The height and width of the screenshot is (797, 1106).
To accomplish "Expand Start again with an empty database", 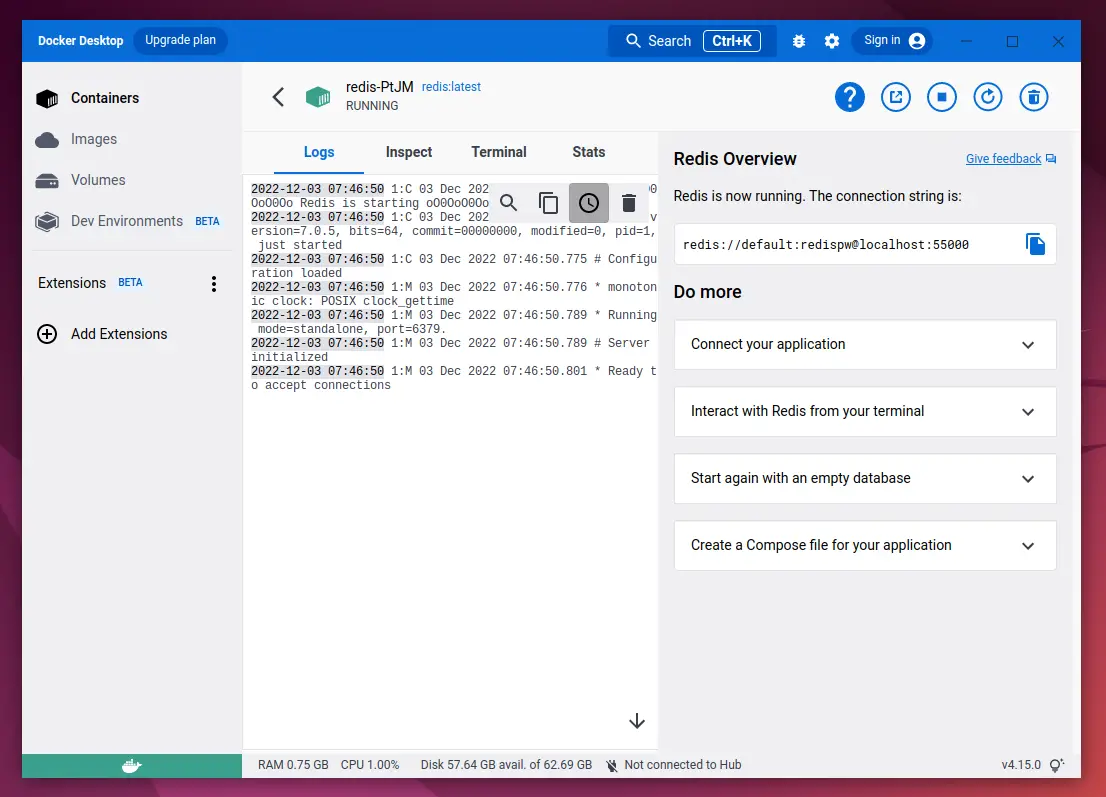I will click(865, 478).
